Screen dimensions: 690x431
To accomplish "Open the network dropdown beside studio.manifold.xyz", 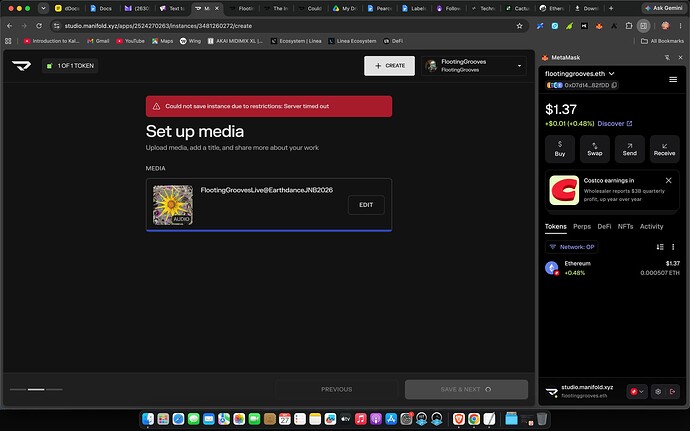I will (637, 391).
